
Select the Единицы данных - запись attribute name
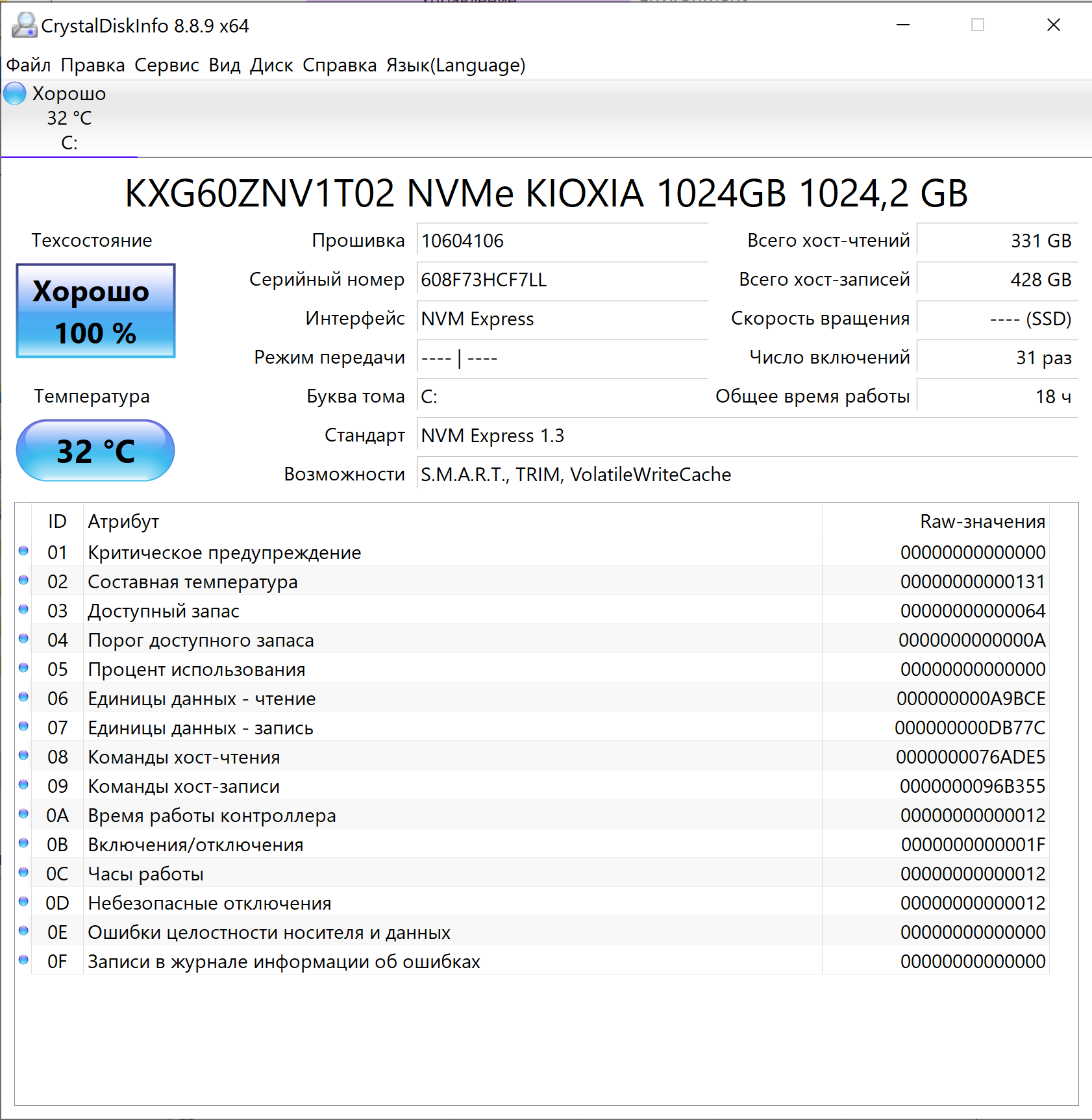coord(201,728)
